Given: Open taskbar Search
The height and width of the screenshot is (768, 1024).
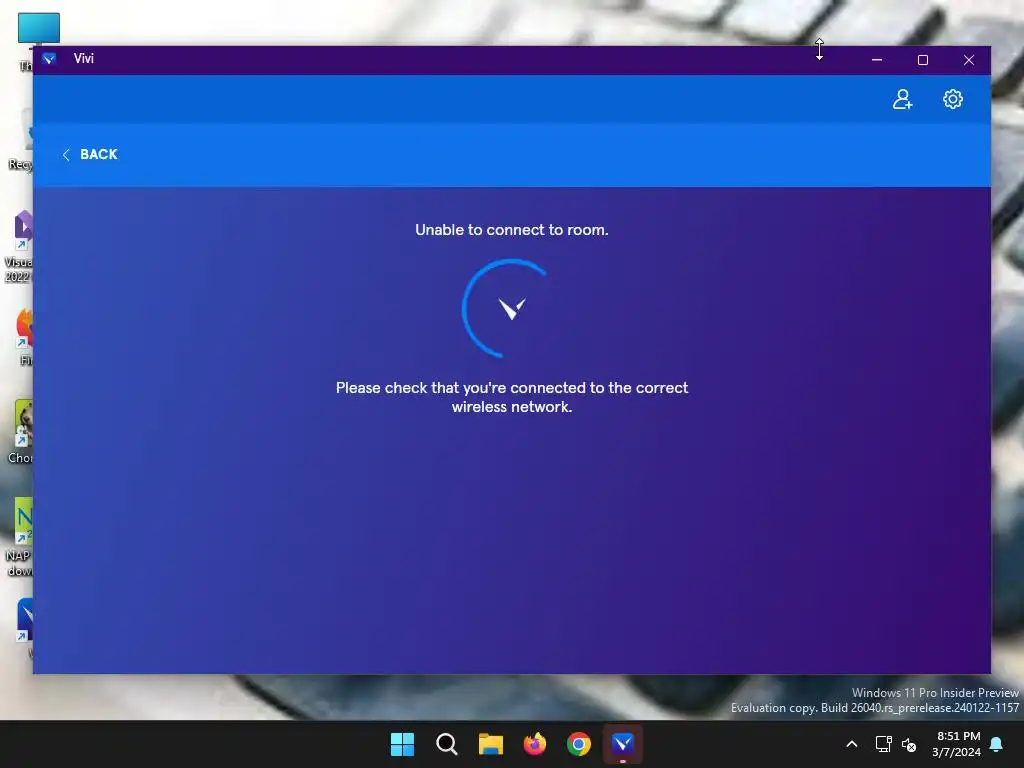Looking at the screenshot, I should click(447, 744).
